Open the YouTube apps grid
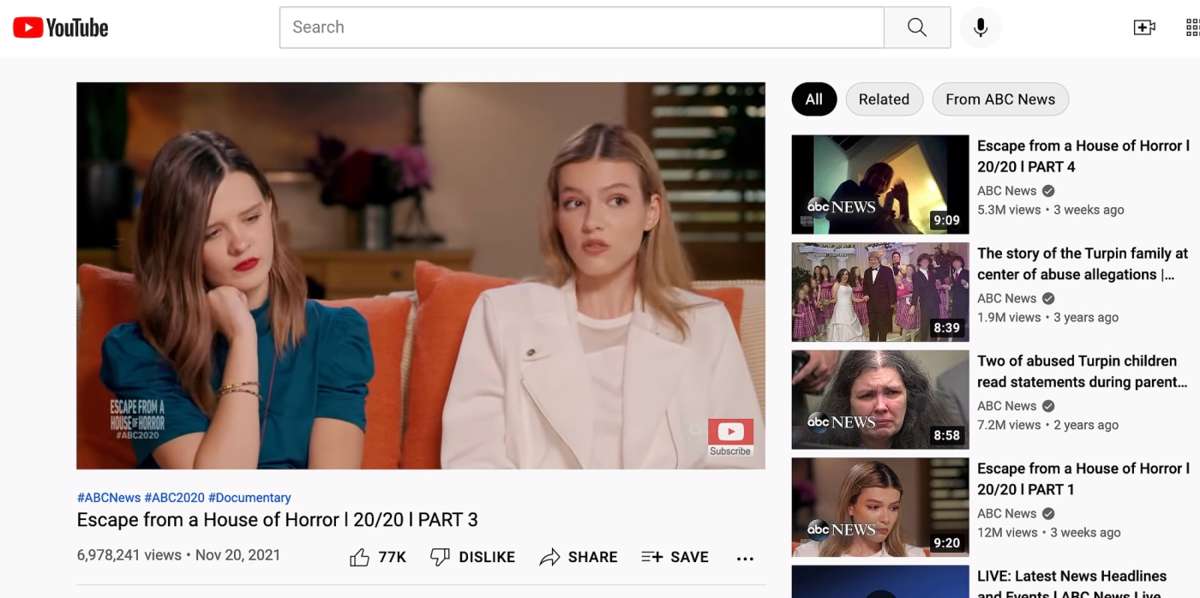Image resolution: width=1200 pixels, height=598 pixels. (x=1192, y=27)
